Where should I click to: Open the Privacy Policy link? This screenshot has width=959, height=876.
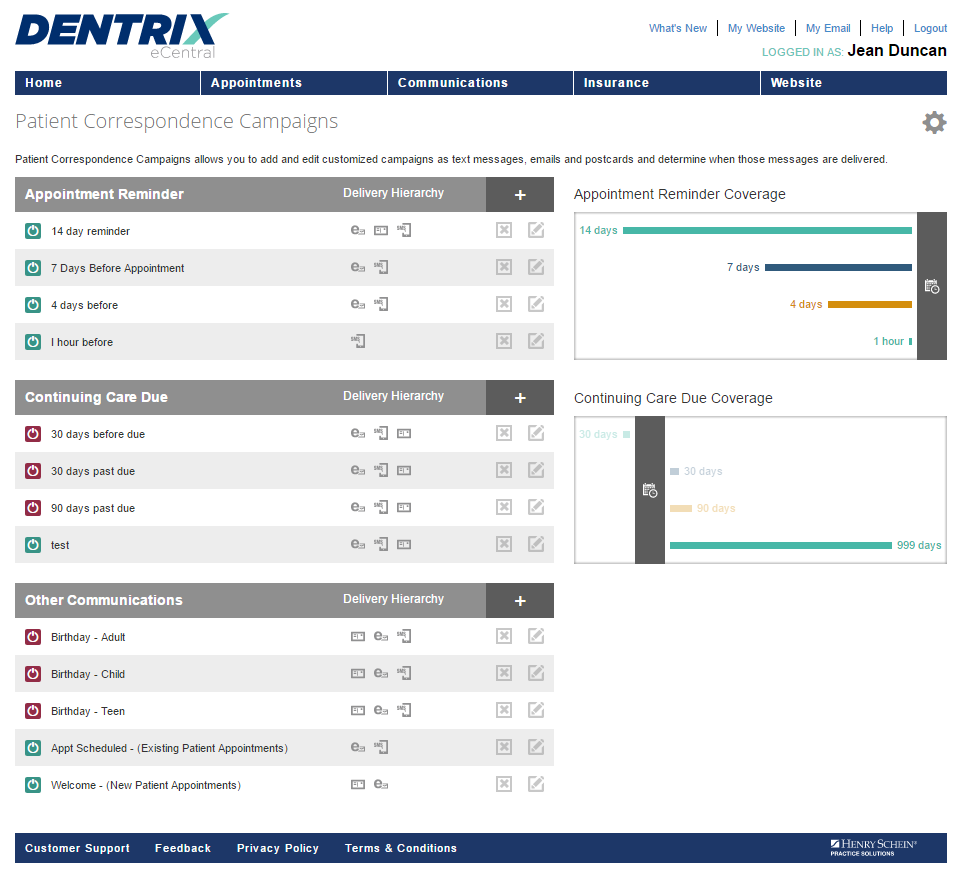point(277,848)
